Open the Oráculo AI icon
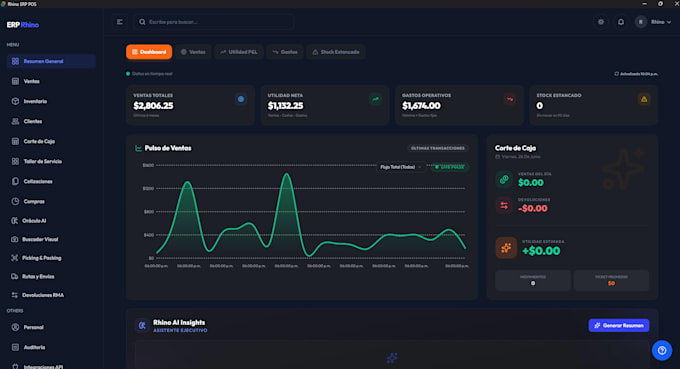The image size is (680, 369). 14,221
